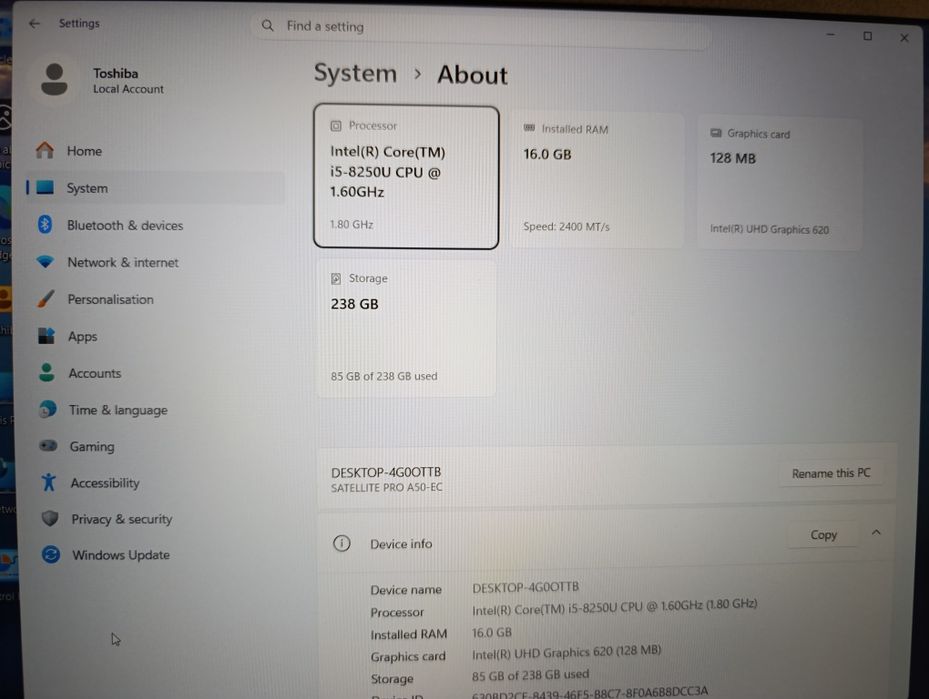This screenshot has height=699, width=929.
Task: Click the Personalisation paintbrush icon
Action: coord(46,299)
